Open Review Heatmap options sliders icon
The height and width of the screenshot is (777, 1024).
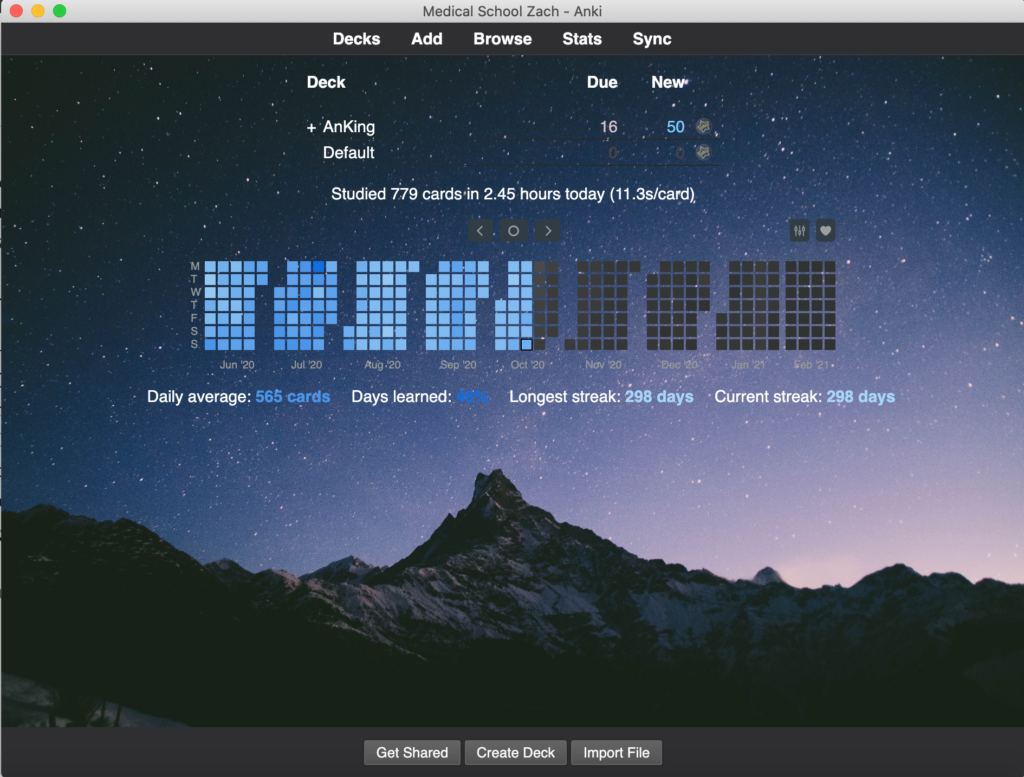tap(799, 230)
